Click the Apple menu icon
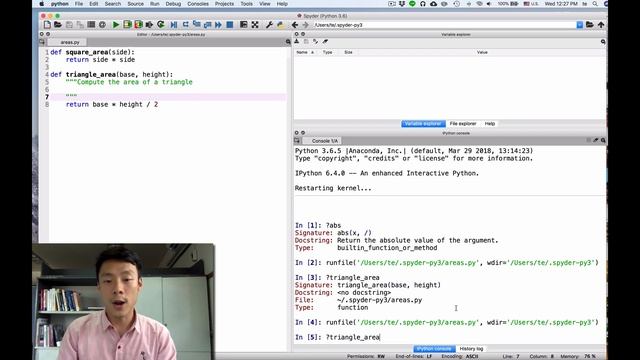Image resolution: width=640 pixels, height=360 pixels. tap(41, 4)
